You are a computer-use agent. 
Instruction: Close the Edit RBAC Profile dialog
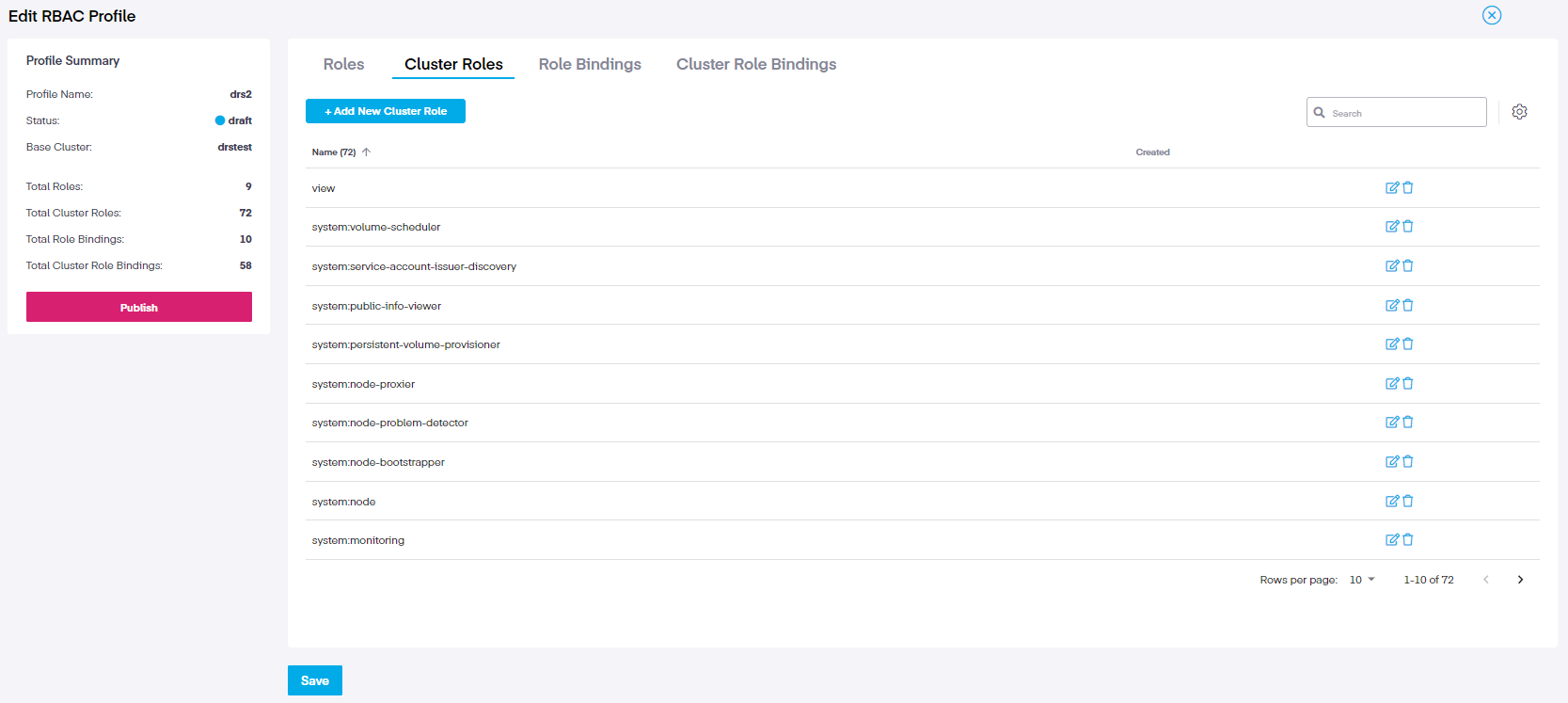pyautogui.click(x=1492, y=15)
